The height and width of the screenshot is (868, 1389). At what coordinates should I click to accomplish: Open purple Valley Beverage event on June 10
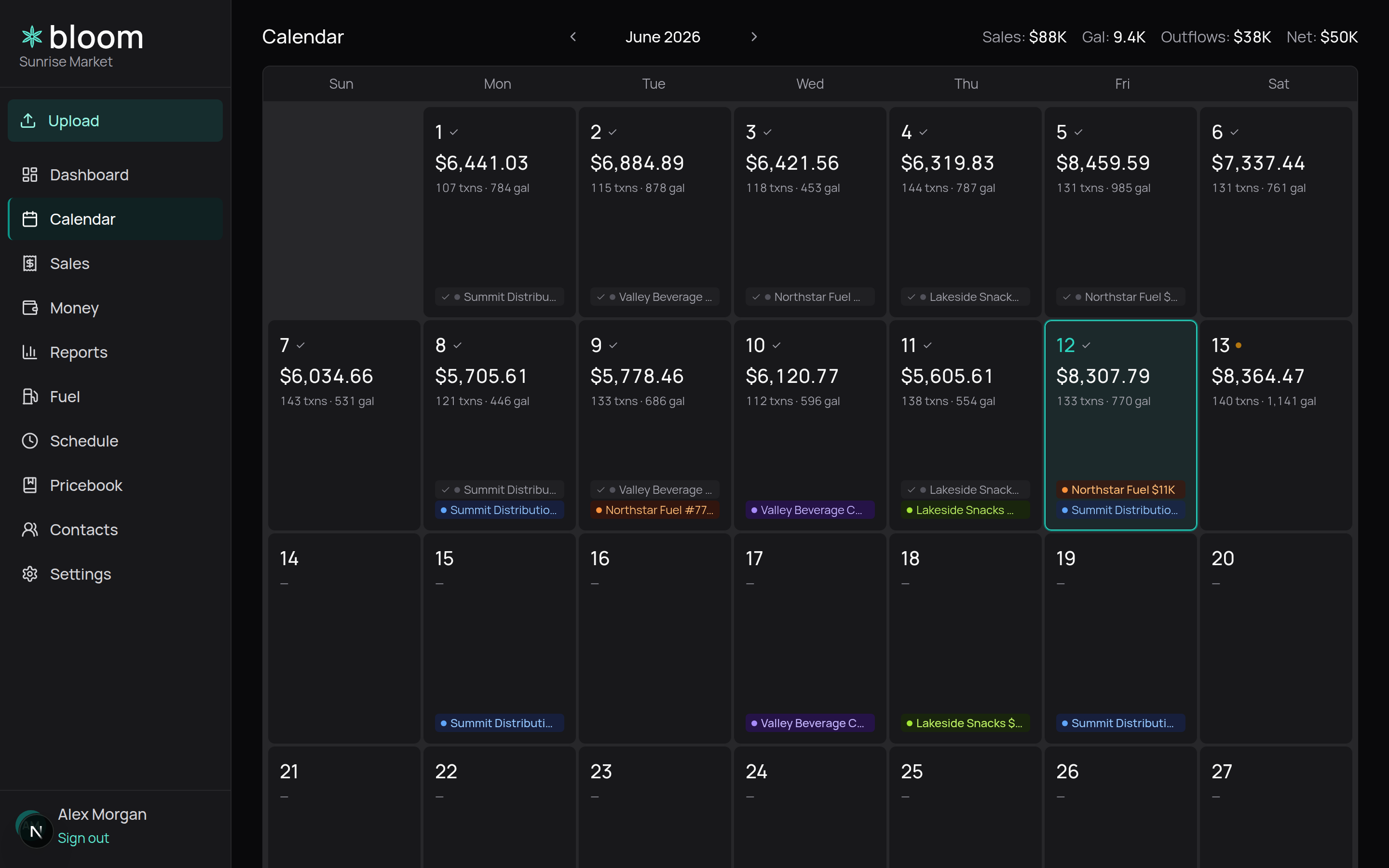(810, 510)
